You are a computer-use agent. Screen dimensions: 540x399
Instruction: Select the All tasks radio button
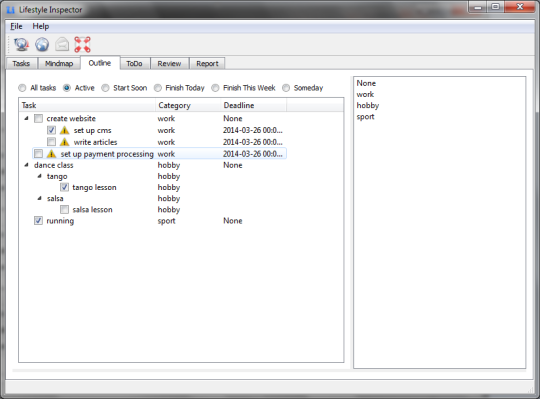(x=22, y=88)
